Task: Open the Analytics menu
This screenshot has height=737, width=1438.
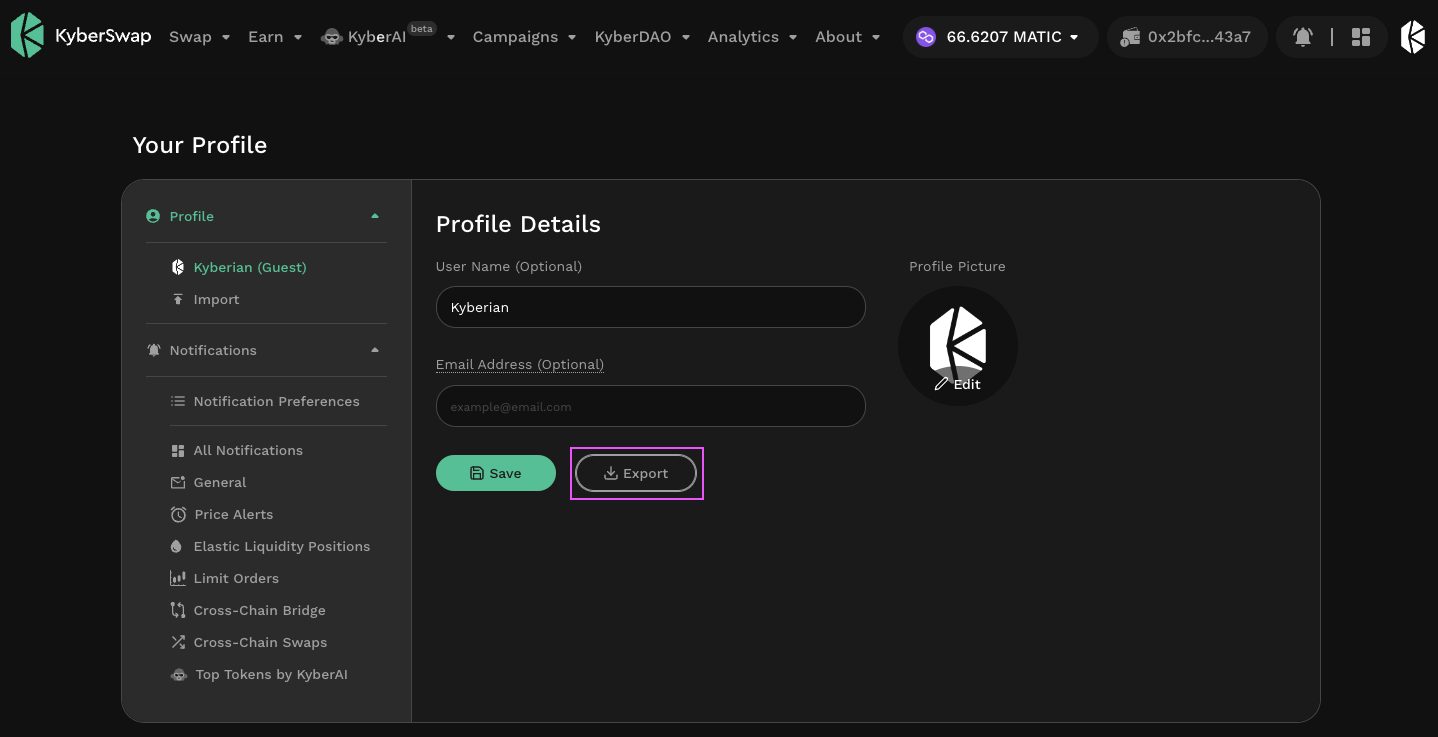Action: coord(752,37)
